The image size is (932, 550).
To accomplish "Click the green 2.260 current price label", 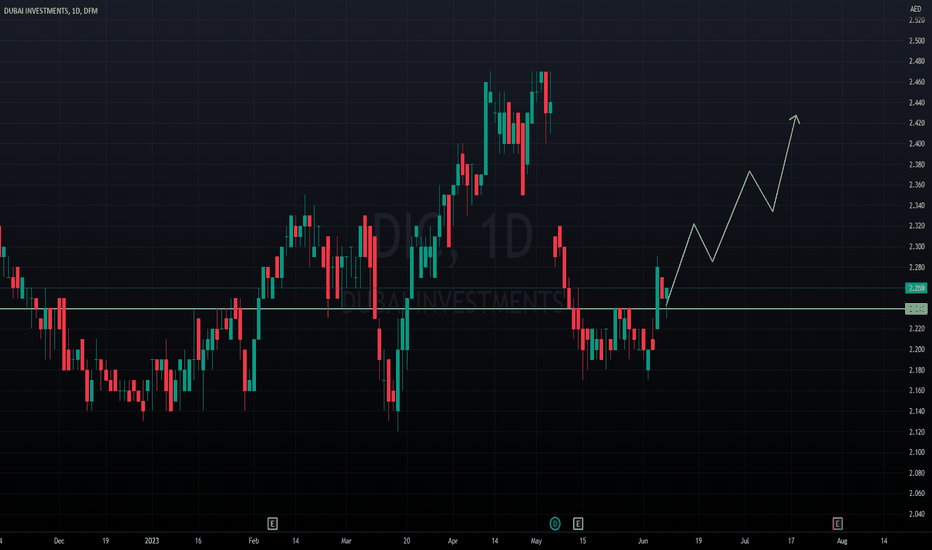I will click(x=916, y=288).
